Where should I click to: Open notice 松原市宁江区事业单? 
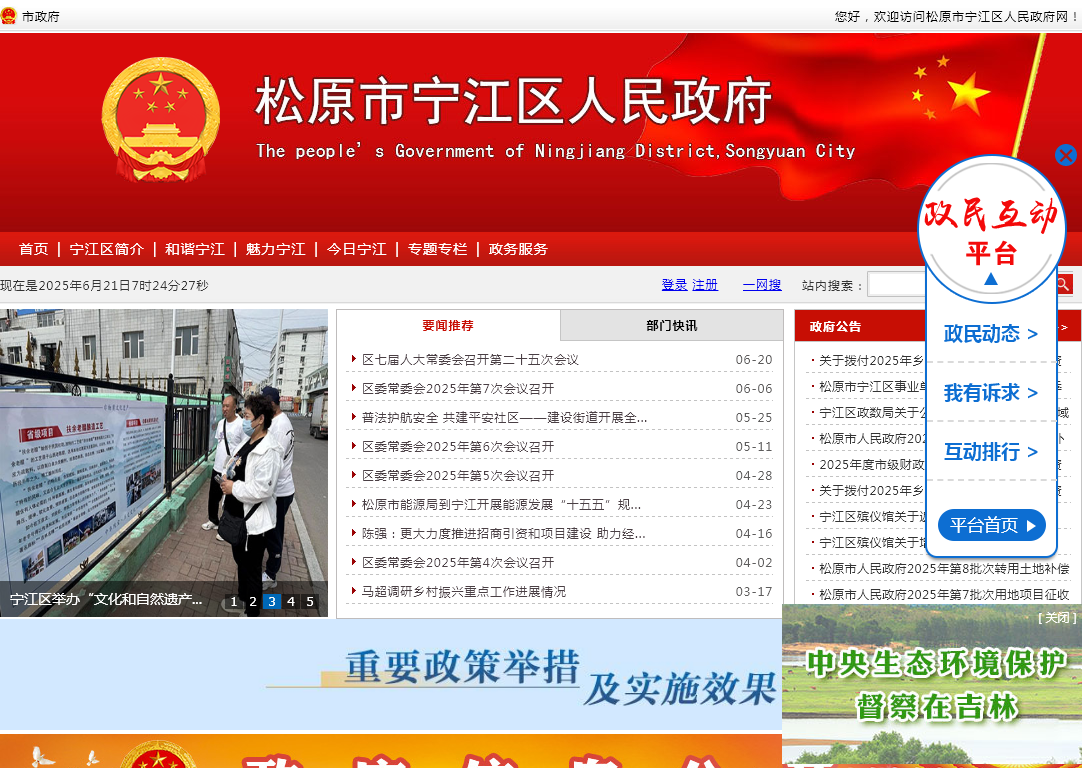click(x=872, y=386)
